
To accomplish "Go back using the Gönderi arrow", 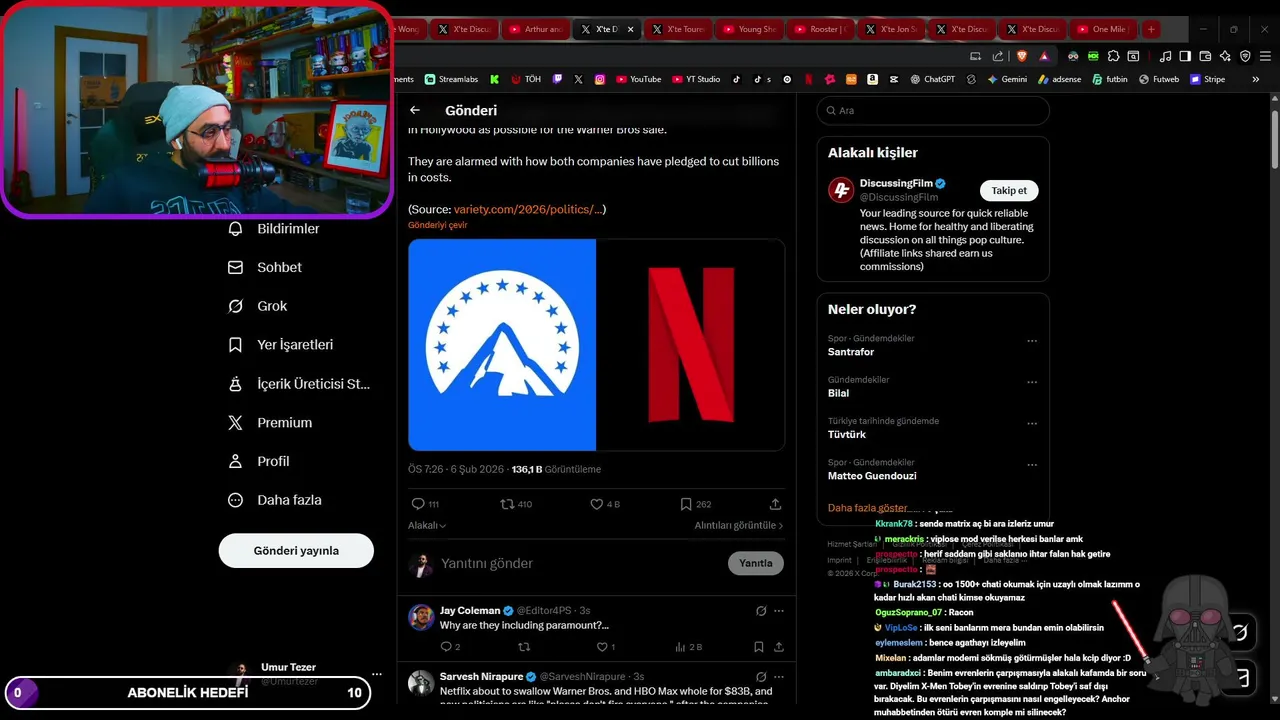I will pos(415,110).
